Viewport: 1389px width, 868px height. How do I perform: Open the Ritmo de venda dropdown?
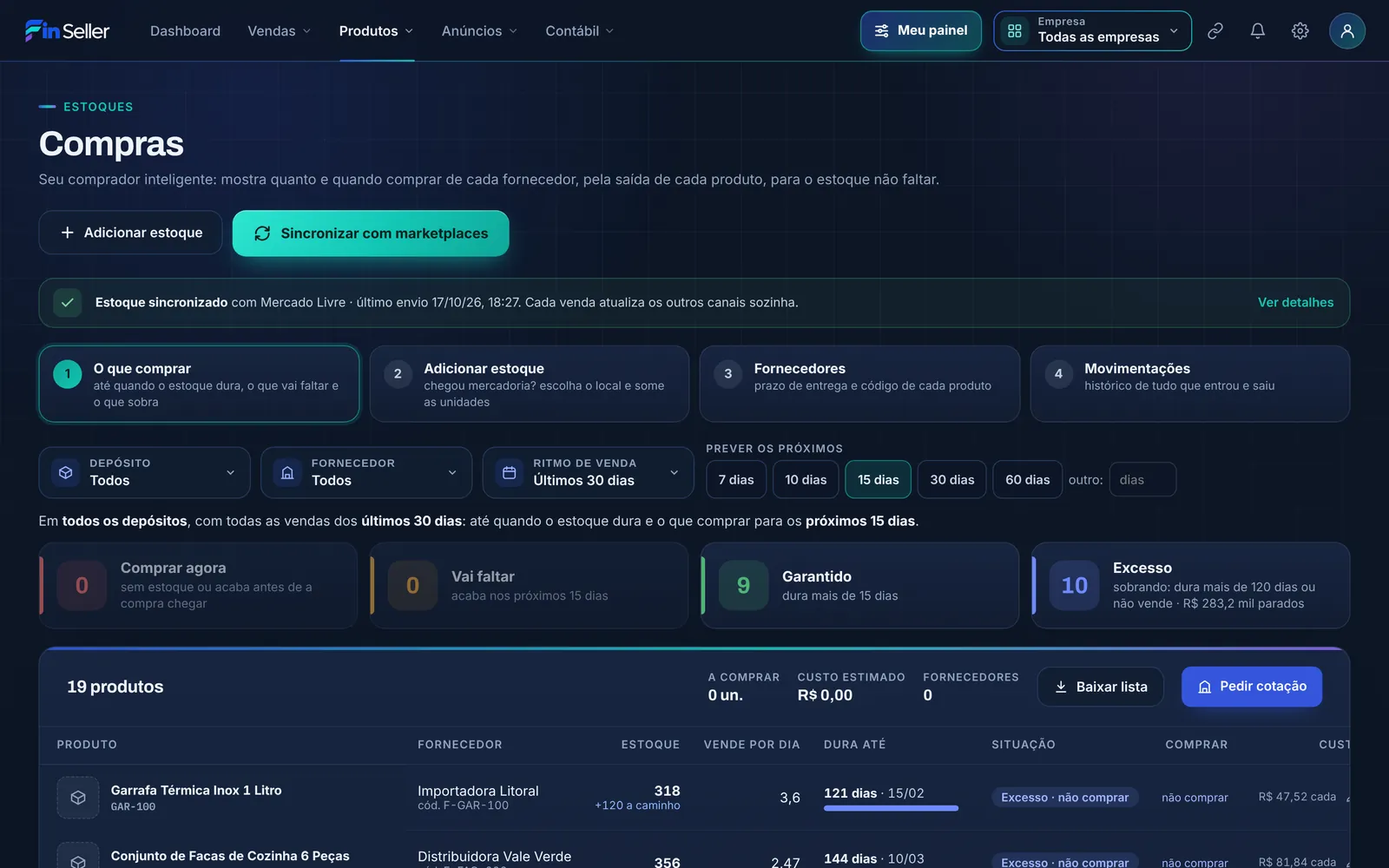pyautogui.click(x=588, y=473)
